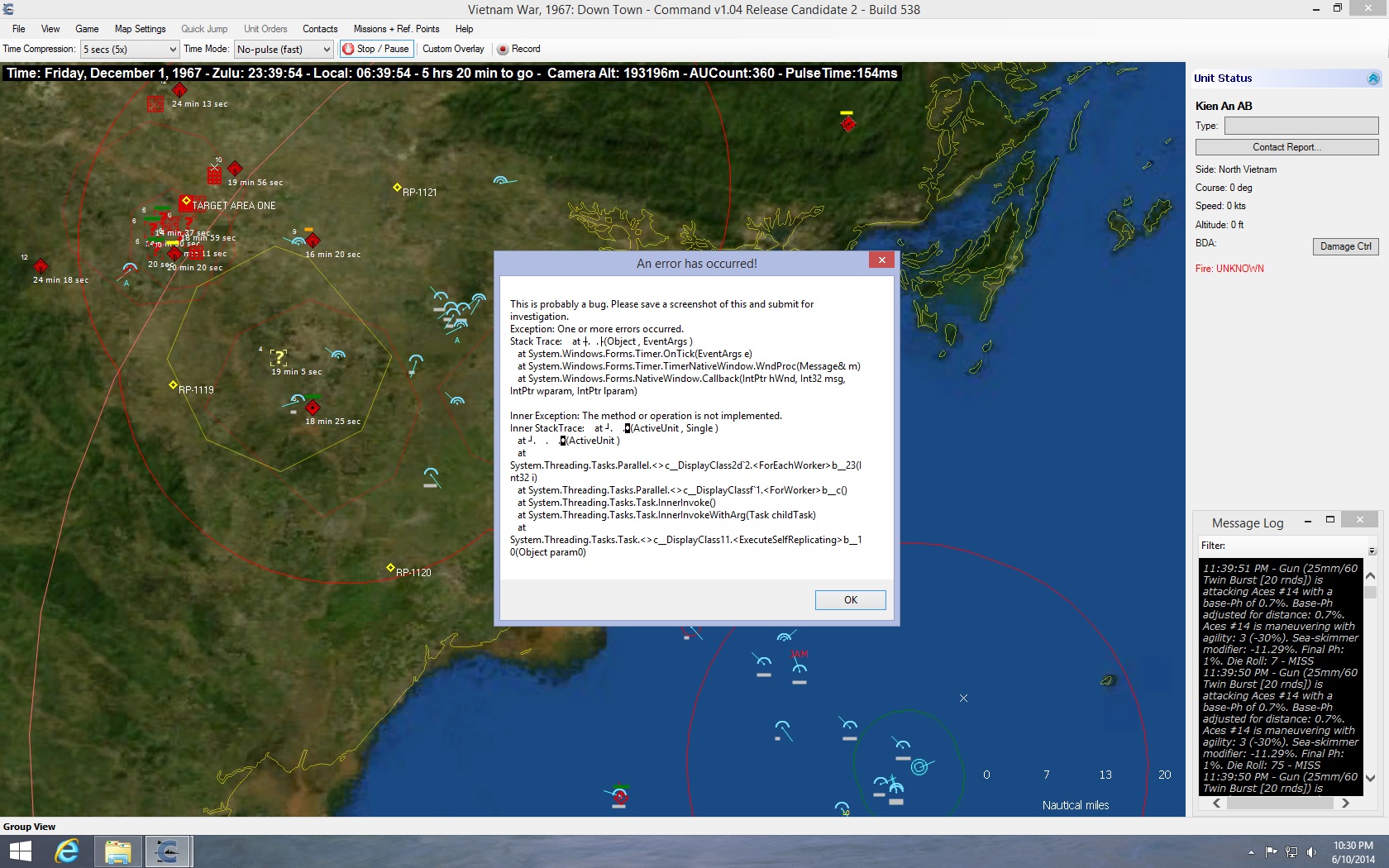
Task: Select the TARGET AREA ONE map marker
Action: click(186, 201)
